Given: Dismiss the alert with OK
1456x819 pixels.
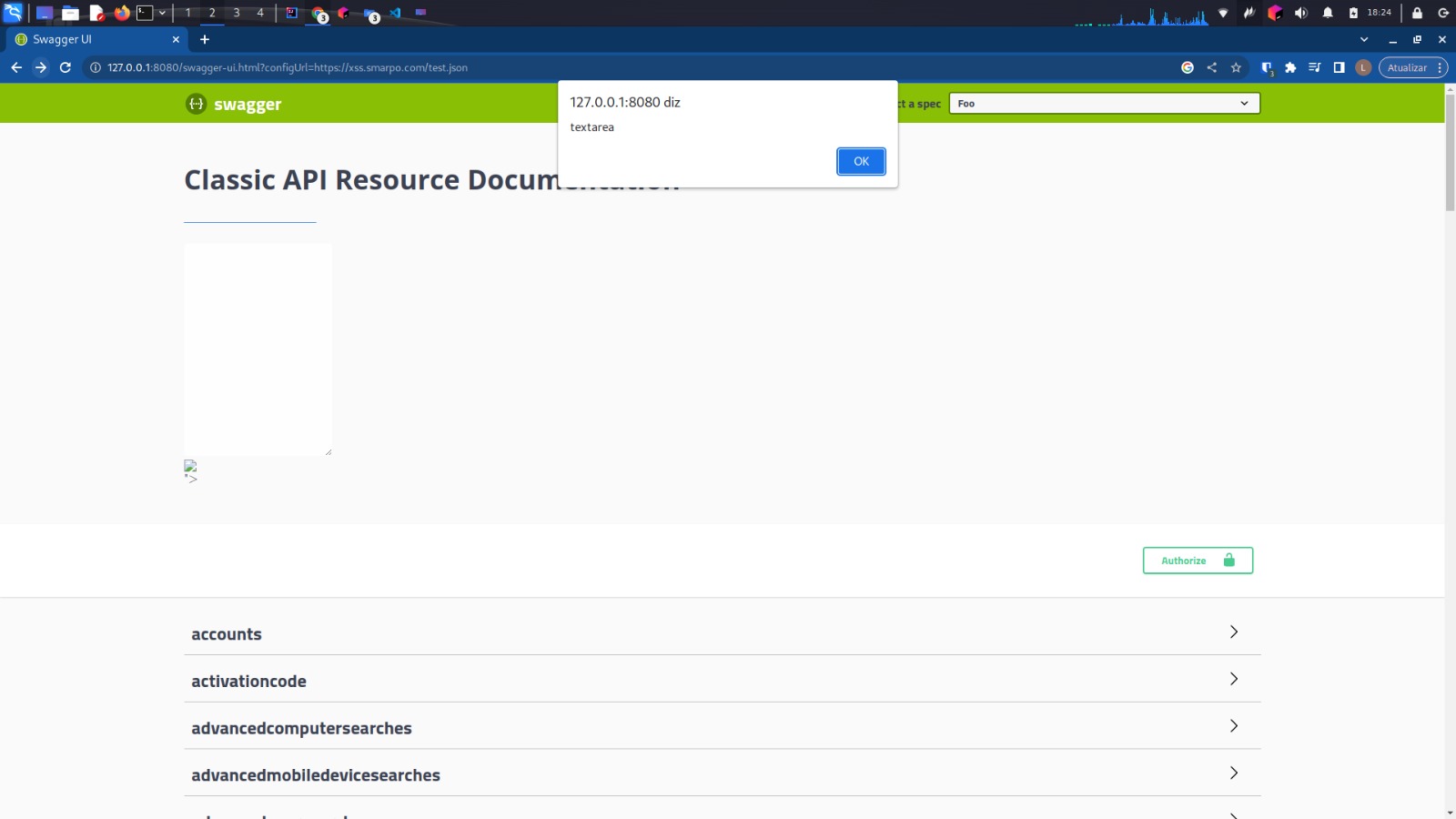Looking at the screenshot, I should coord(861,161).
